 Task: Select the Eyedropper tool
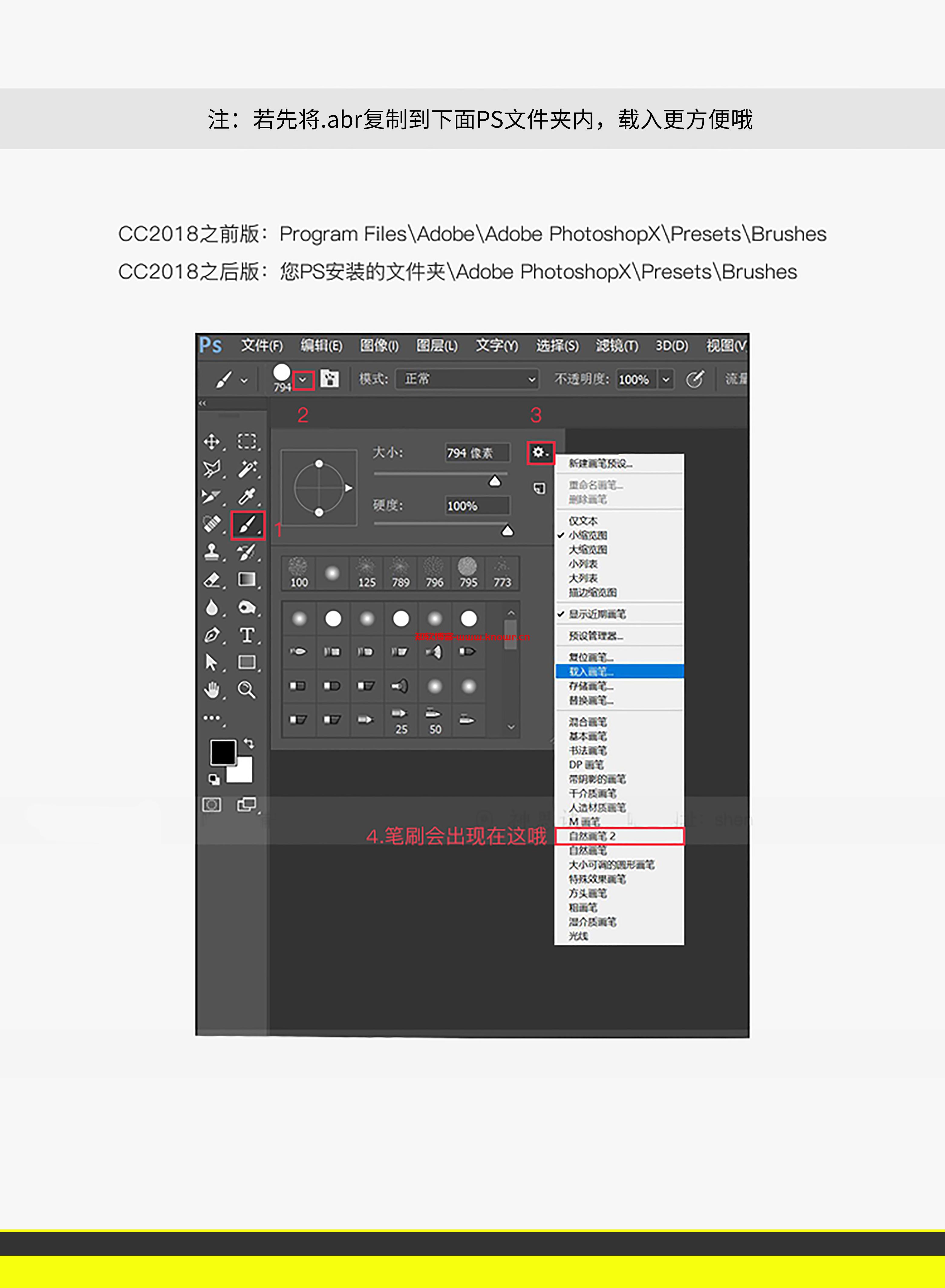[x=247, y=496]
